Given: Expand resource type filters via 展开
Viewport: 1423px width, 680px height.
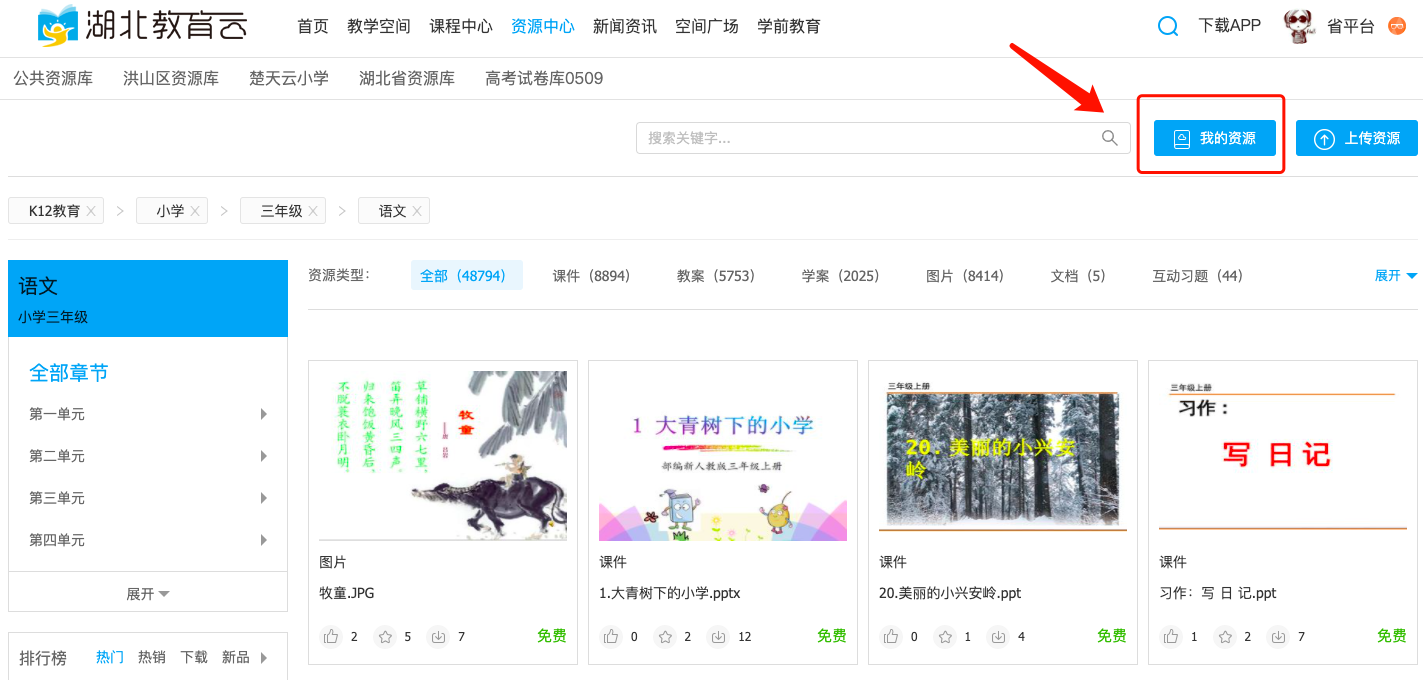Looking at the screenshot, I should tap(1396, 276).
